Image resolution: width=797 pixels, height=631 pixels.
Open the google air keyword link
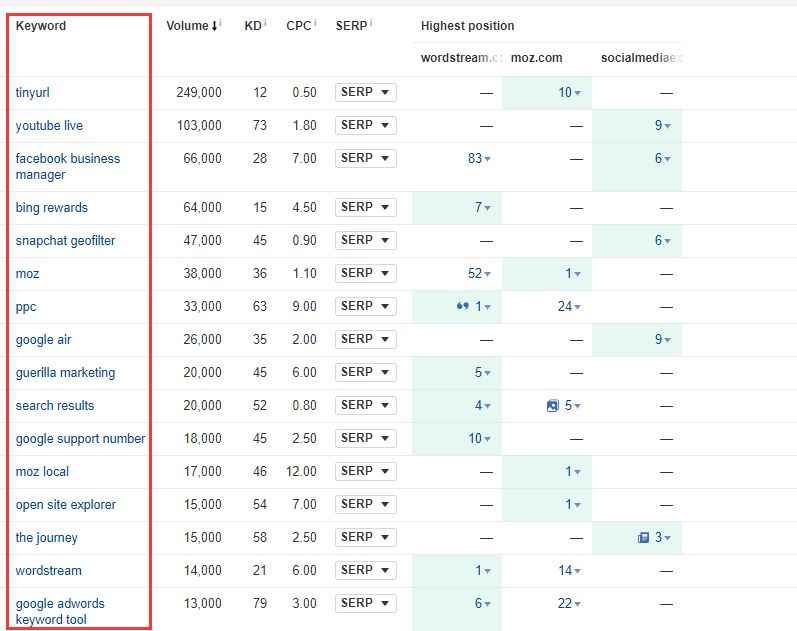point(43,340)
